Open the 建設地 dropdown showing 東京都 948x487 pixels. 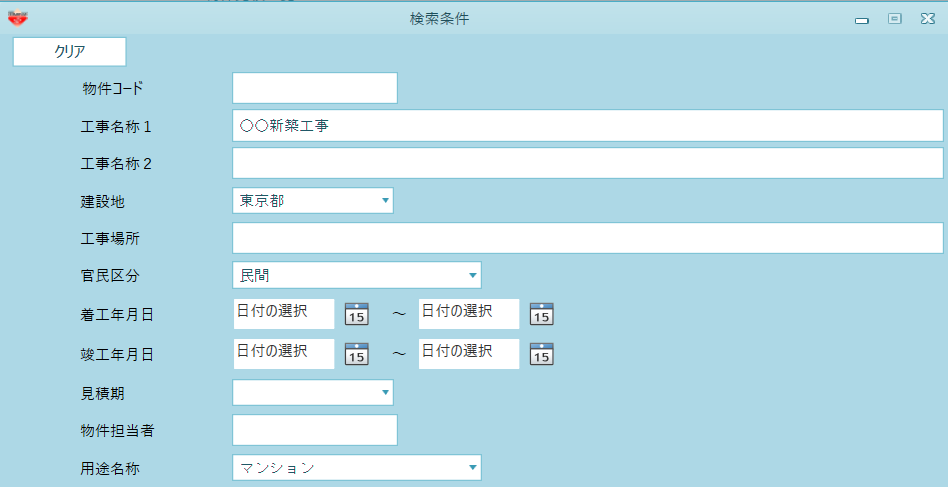click(x=313, y=201)
